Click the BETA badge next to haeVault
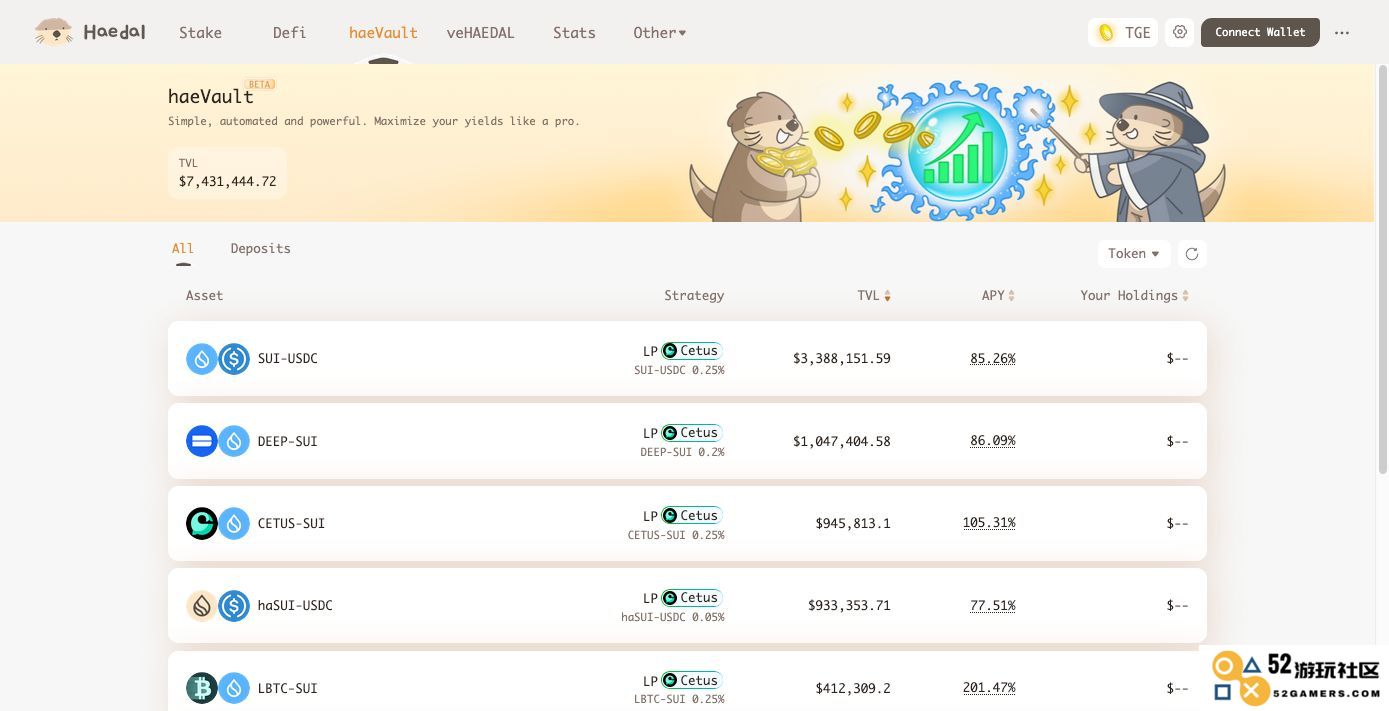The image size is (1389, 711). point(260,85)
